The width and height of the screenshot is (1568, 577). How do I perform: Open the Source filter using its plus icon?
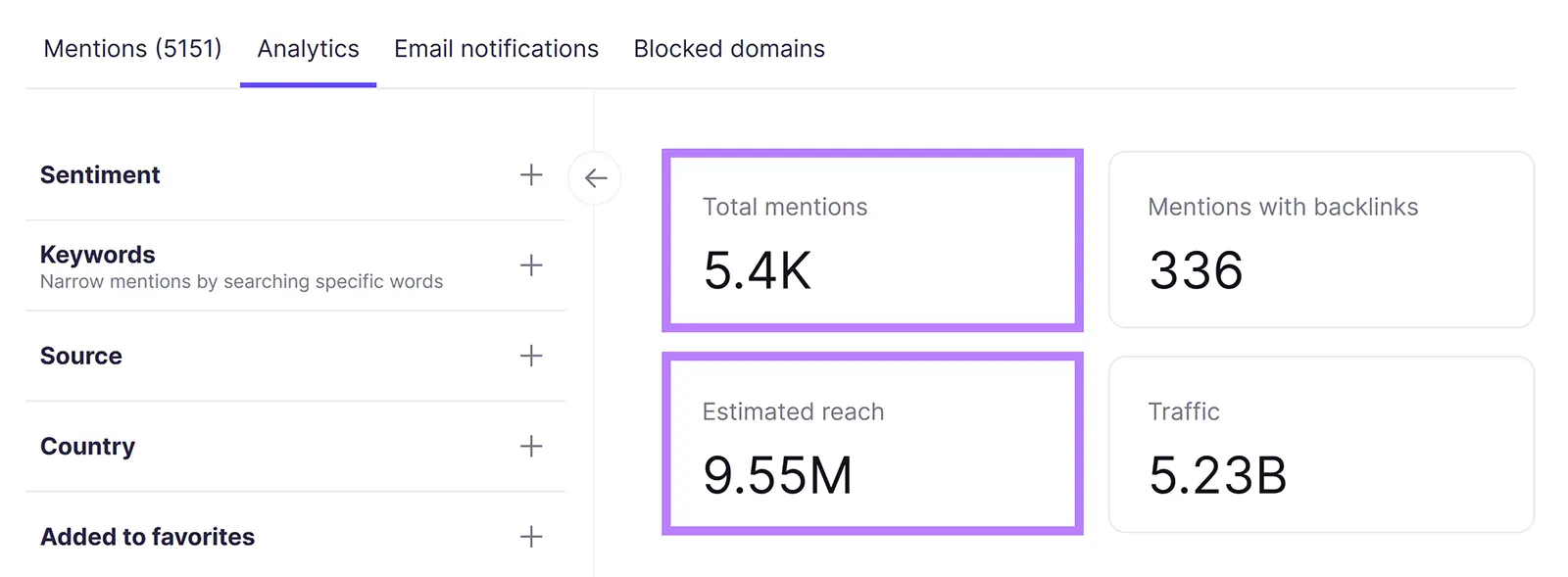pyautogui.click(x=530, y=357)
